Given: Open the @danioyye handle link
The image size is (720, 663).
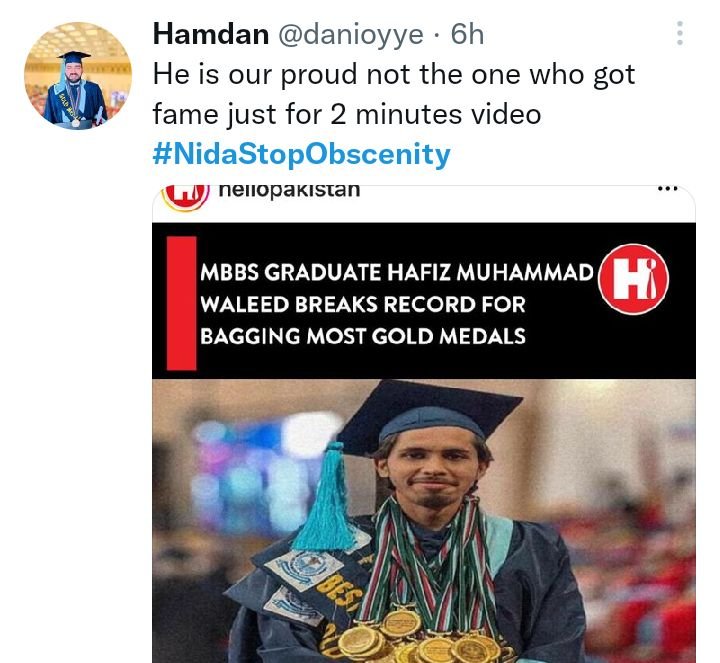Looking at the screenshot, I should [351, 35].
